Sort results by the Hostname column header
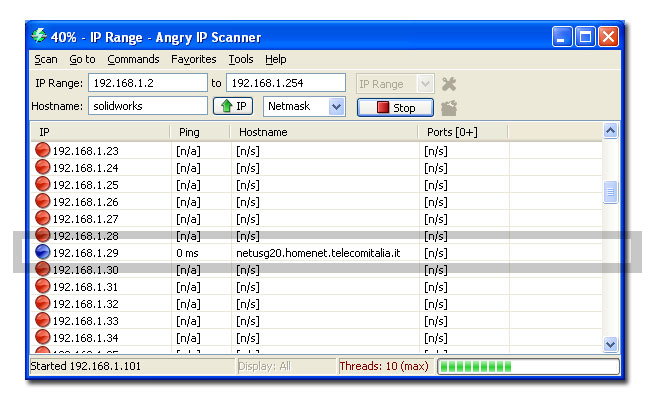Viewport: 650px width, 400px height. pos(324,132)
